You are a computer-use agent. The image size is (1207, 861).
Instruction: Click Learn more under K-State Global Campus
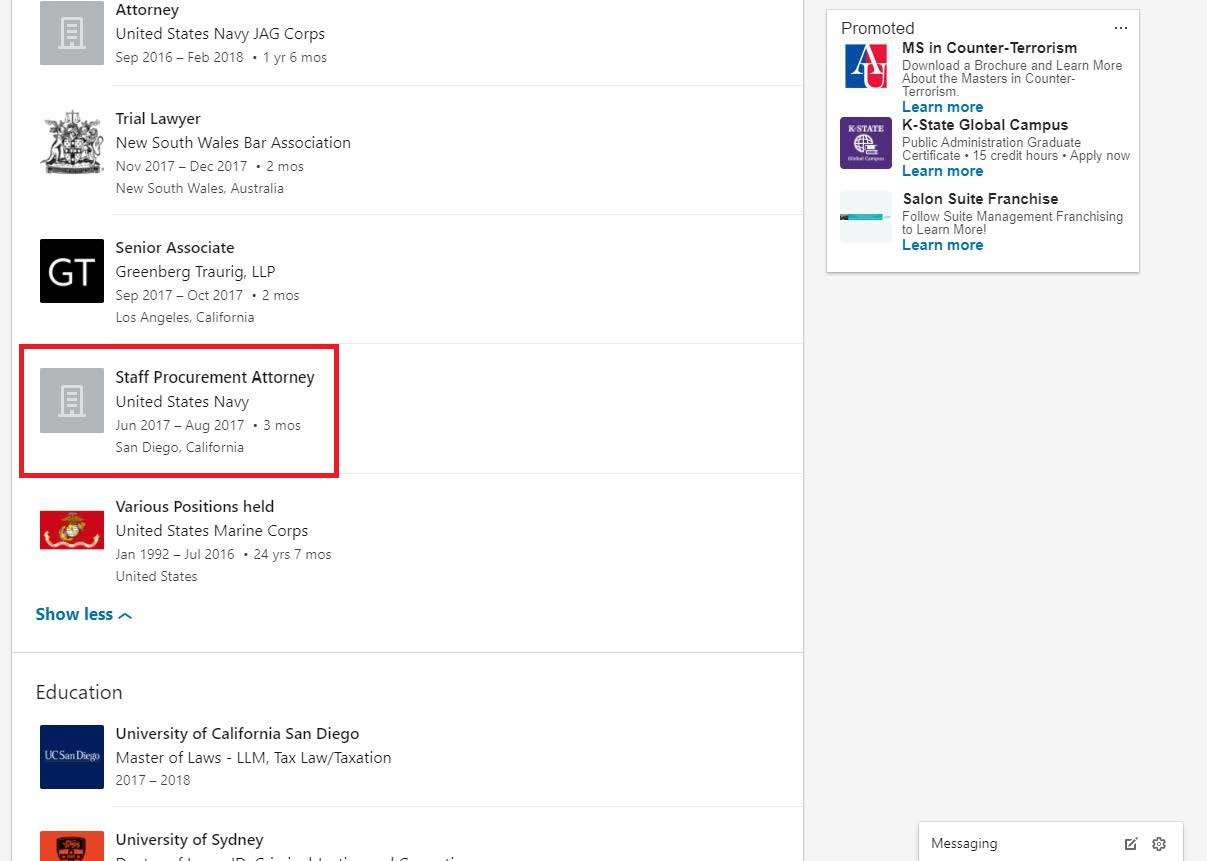point(942,171)
